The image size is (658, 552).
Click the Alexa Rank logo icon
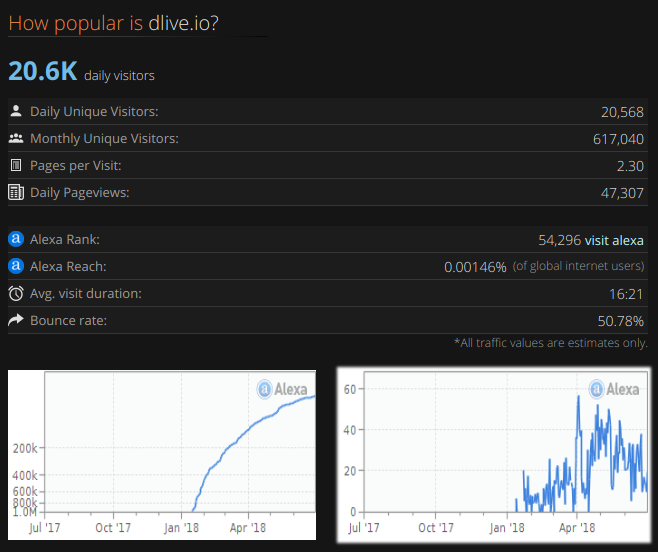coord(16,239)
